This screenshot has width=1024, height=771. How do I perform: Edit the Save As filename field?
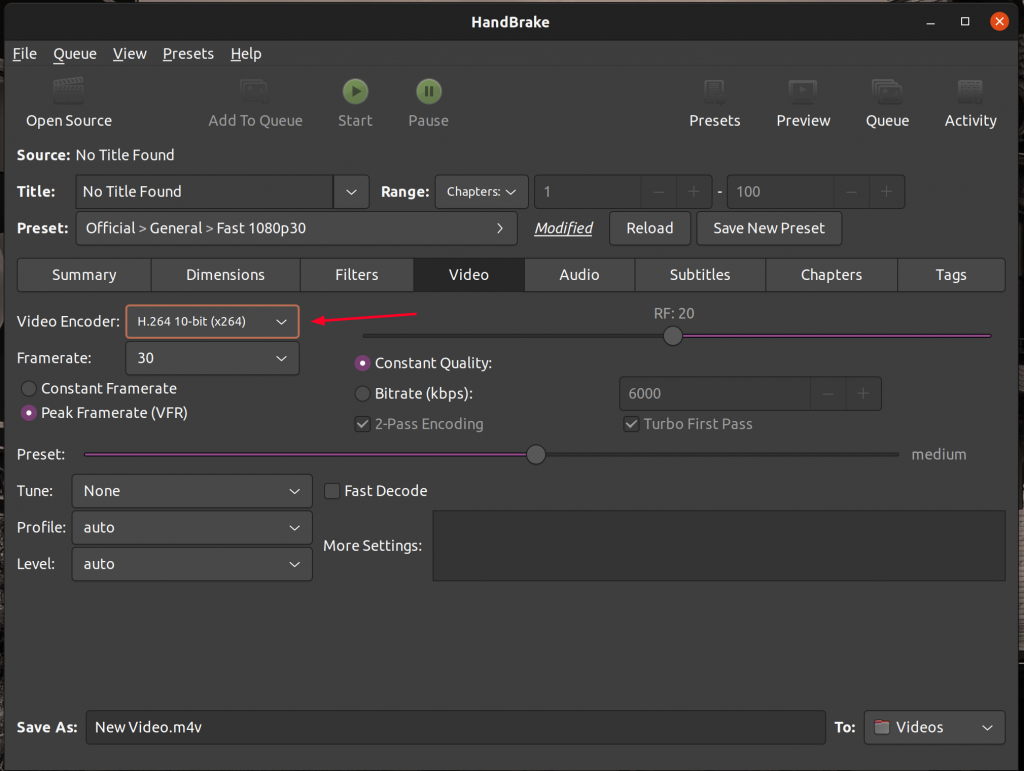455,727
